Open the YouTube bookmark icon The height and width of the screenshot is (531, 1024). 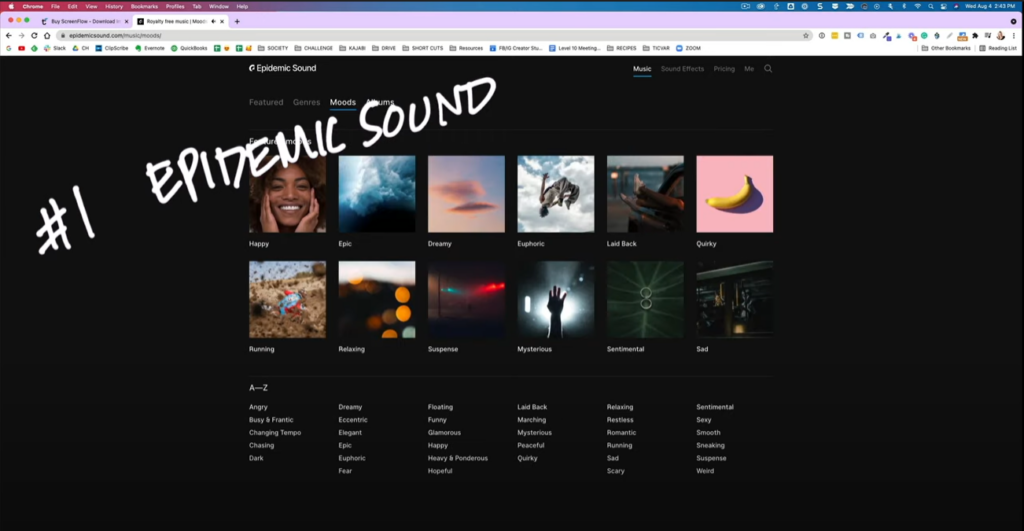22,48
